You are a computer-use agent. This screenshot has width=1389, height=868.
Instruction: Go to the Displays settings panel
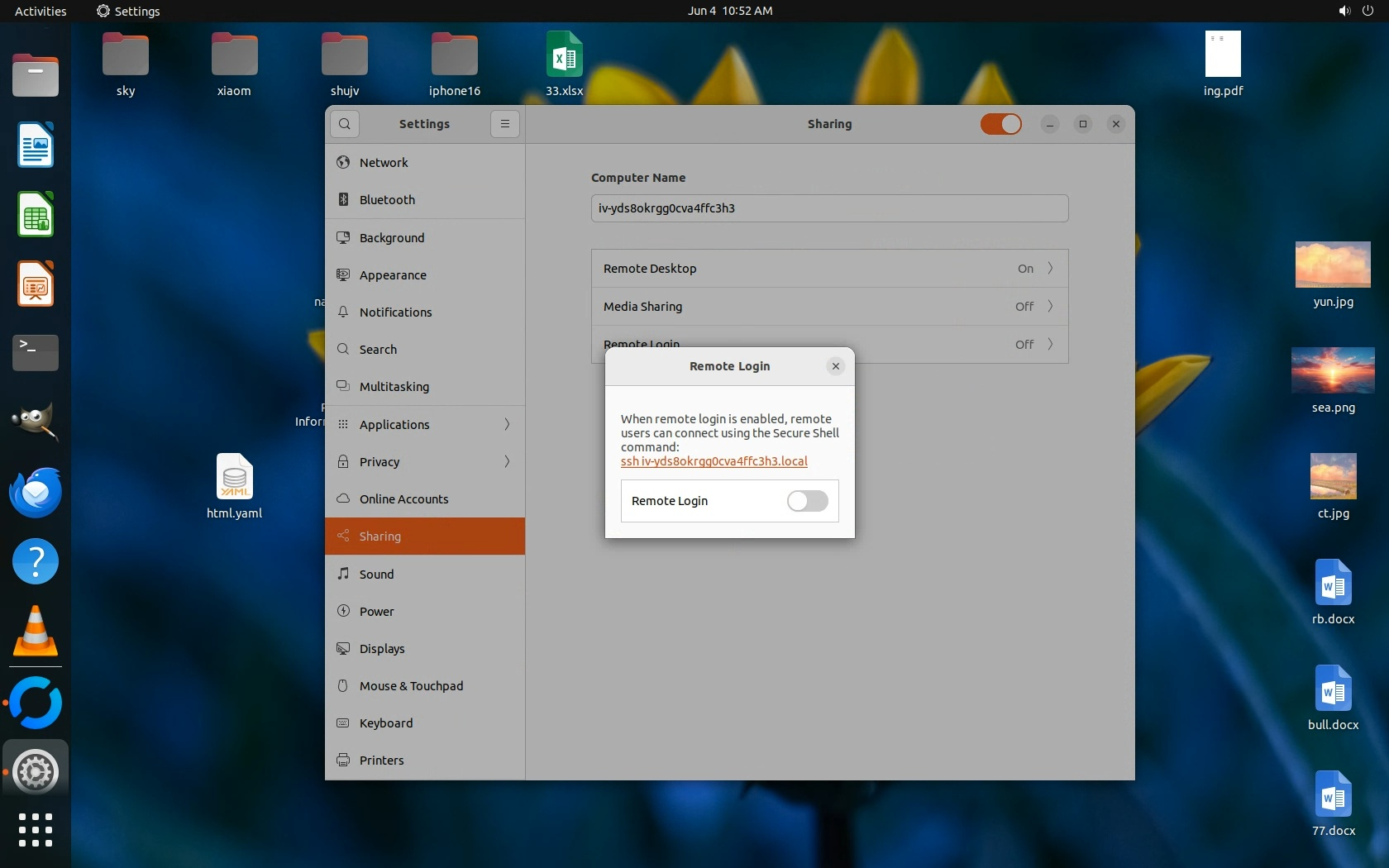[x=382, y=649]
